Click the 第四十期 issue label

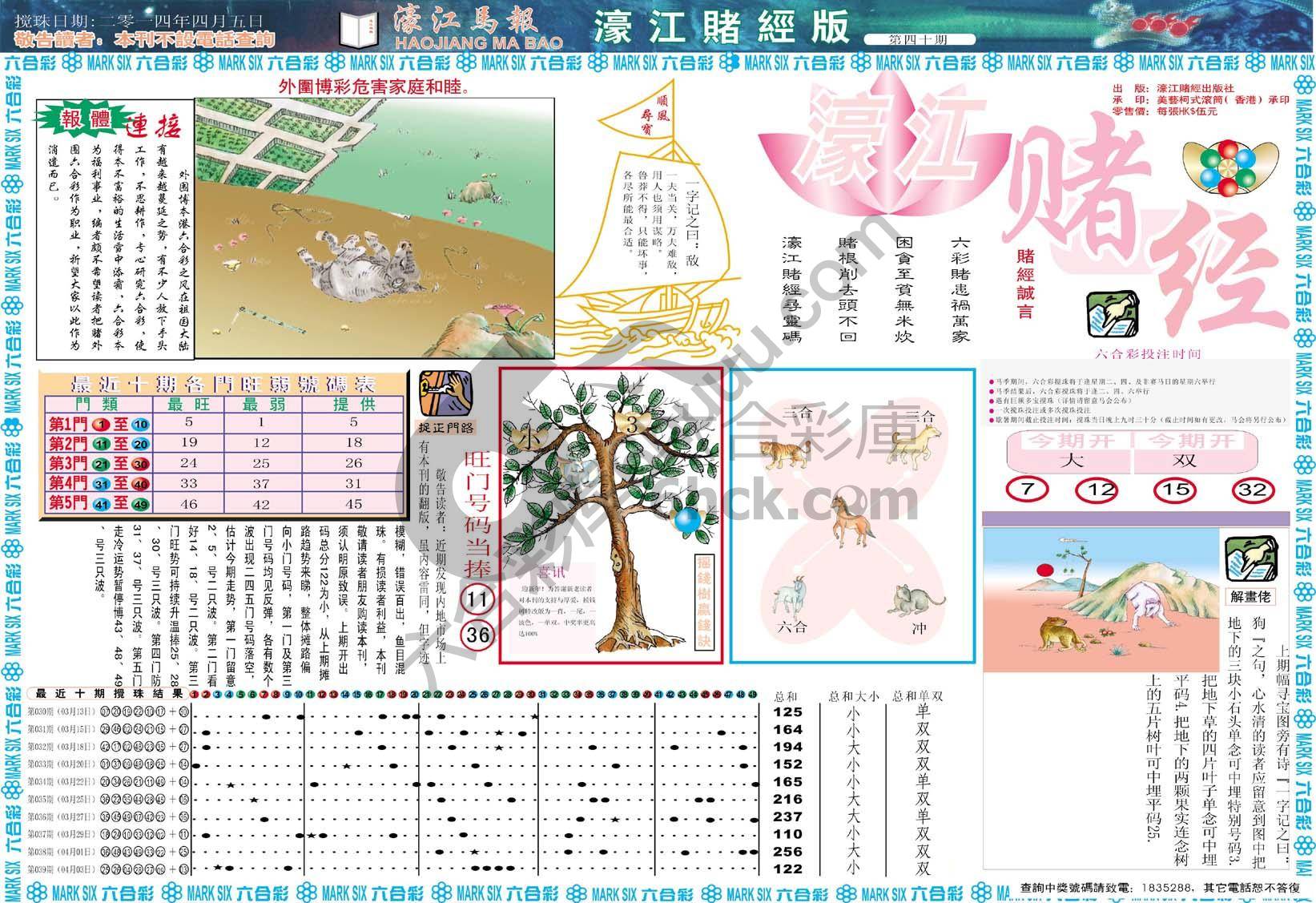[x=920, y=39]
